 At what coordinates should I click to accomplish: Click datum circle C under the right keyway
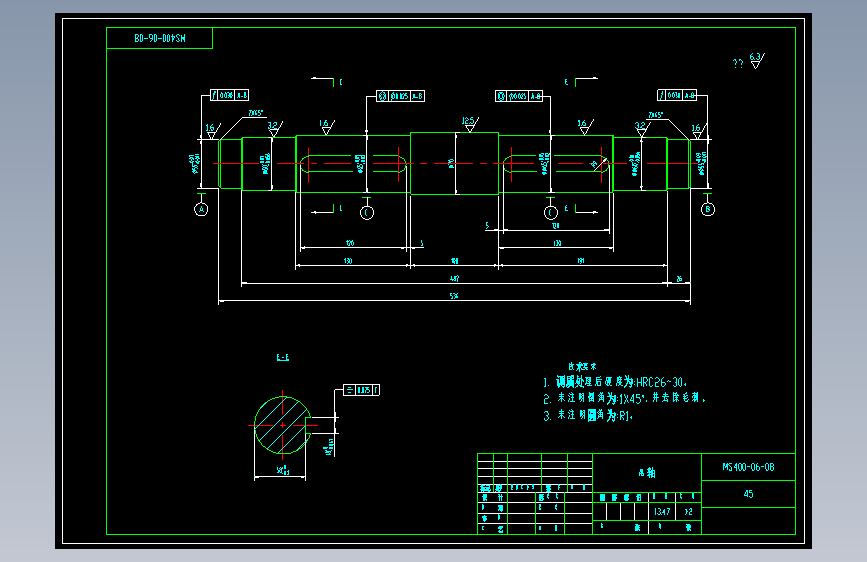coord(550,212)
